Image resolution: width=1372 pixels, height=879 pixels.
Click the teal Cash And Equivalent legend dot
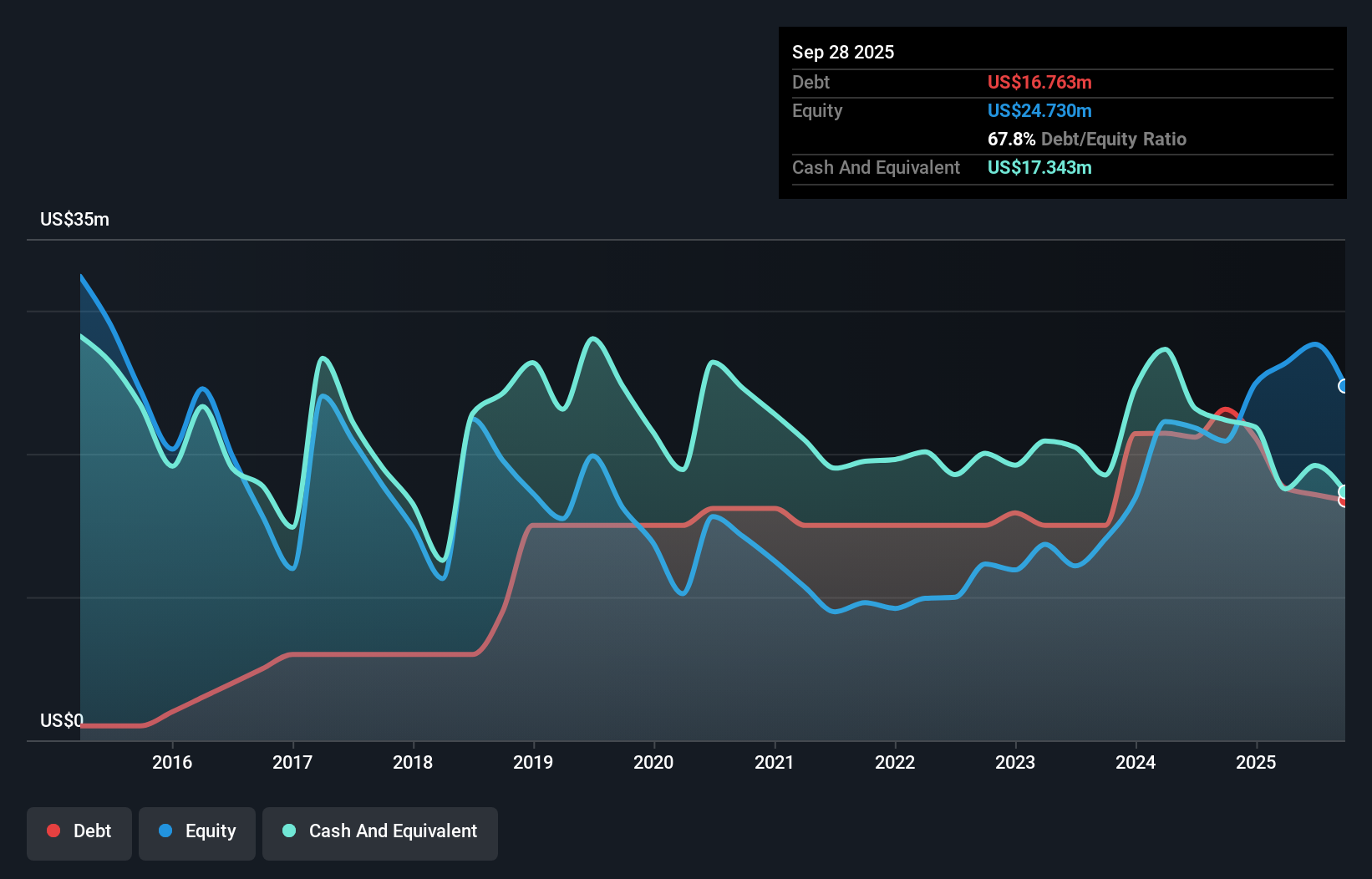click(289, 831)
